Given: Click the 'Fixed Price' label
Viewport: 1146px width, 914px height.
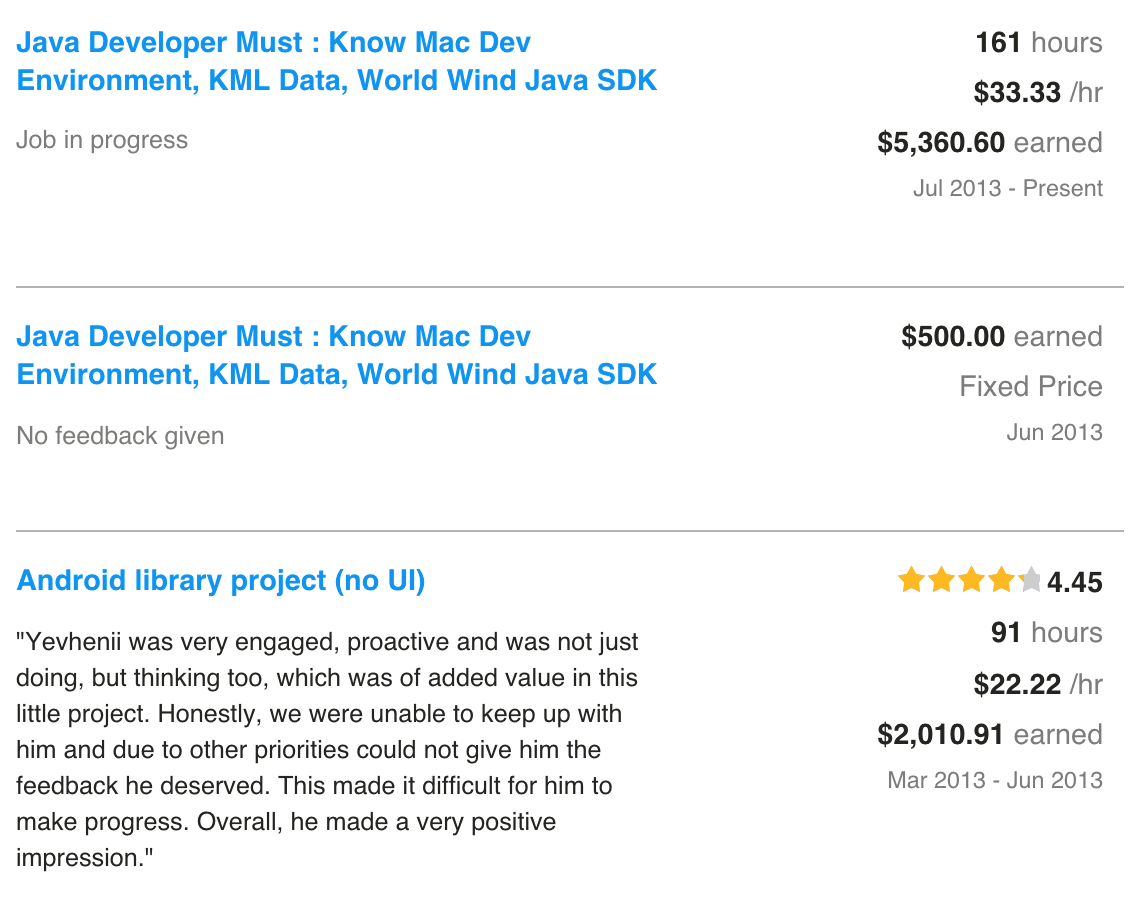Looking at the screenshot, I should click(1031, 386).
